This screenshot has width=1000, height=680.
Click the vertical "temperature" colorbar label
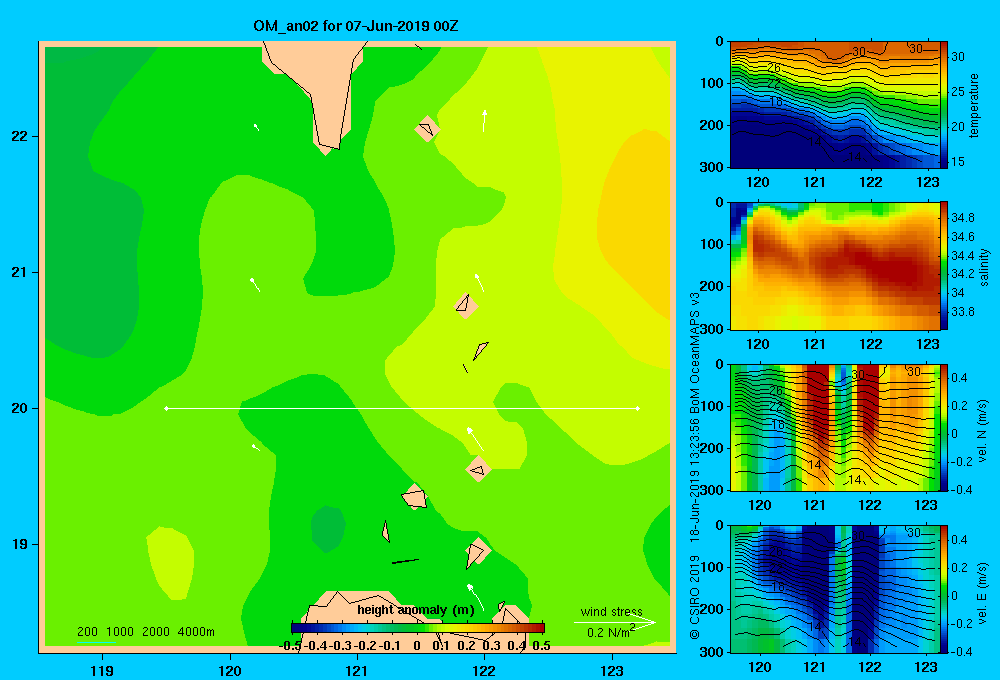point(974,105)
